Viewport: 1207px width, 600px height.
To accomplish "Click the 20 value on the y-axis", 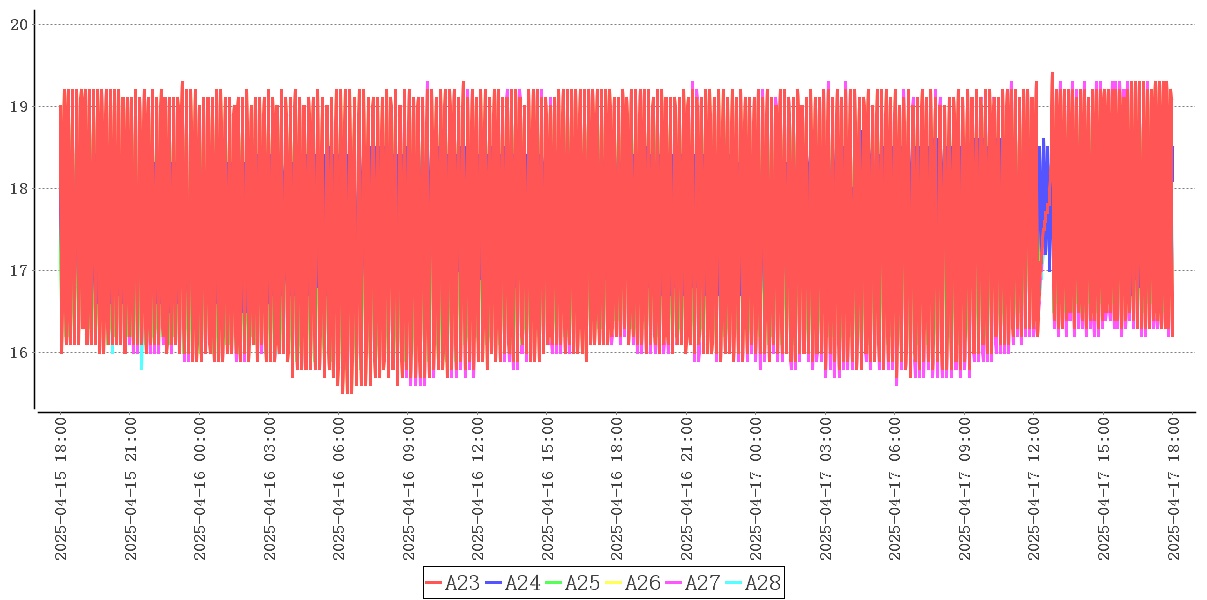I will pos(18,24).
